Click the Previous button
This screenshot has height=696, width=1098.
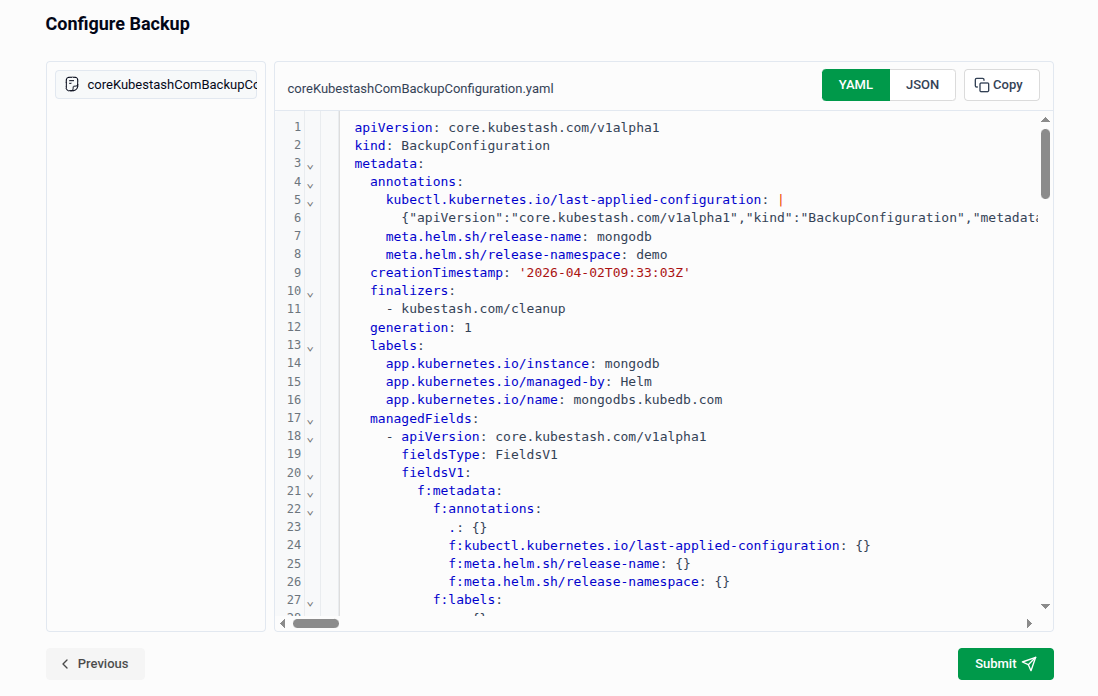[95, 663]
